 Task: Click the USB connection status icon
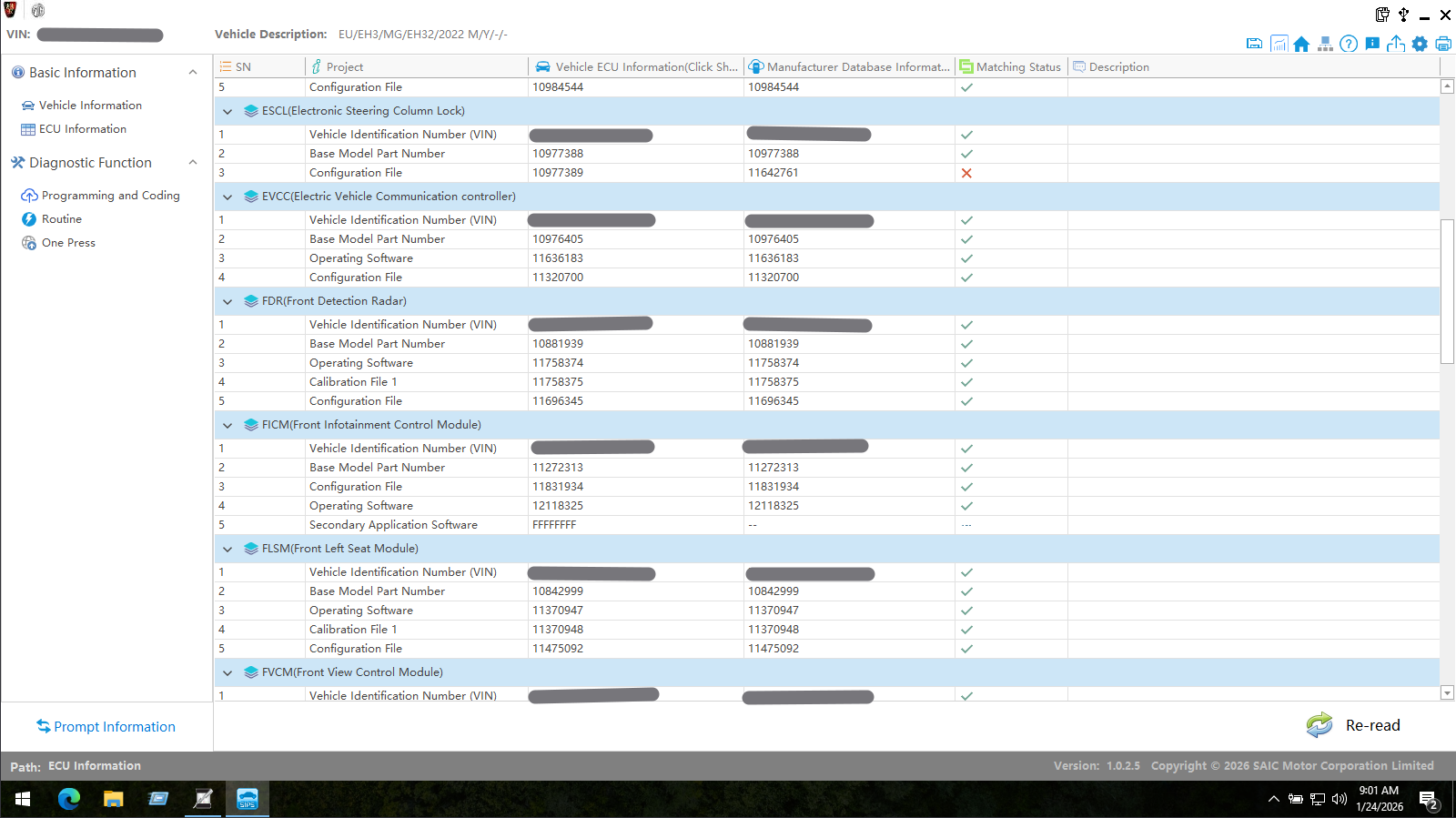[1403, 15]
